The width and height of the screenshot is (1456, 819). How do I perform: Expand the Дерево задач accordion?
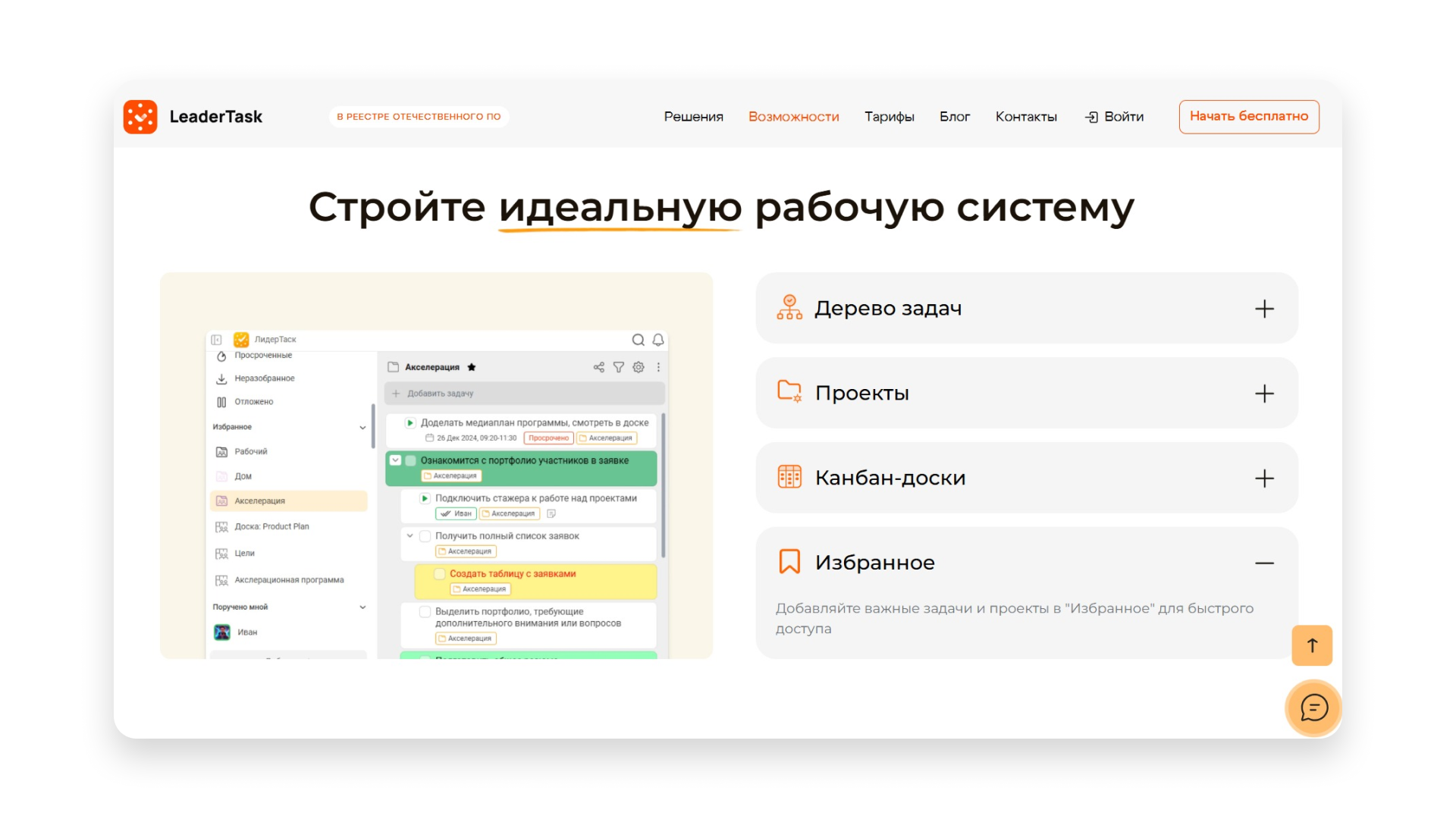click(1265, 308)
